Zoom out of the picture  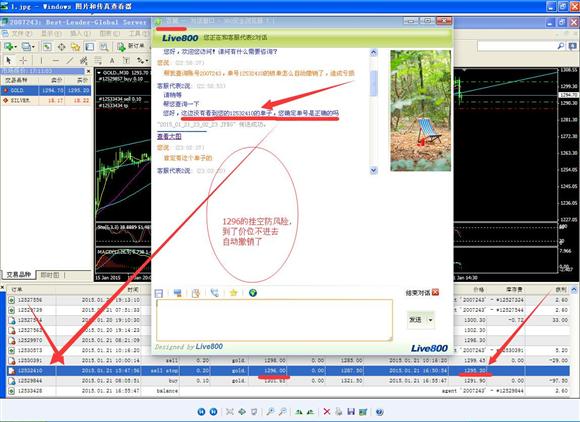[x=283, y=412]
